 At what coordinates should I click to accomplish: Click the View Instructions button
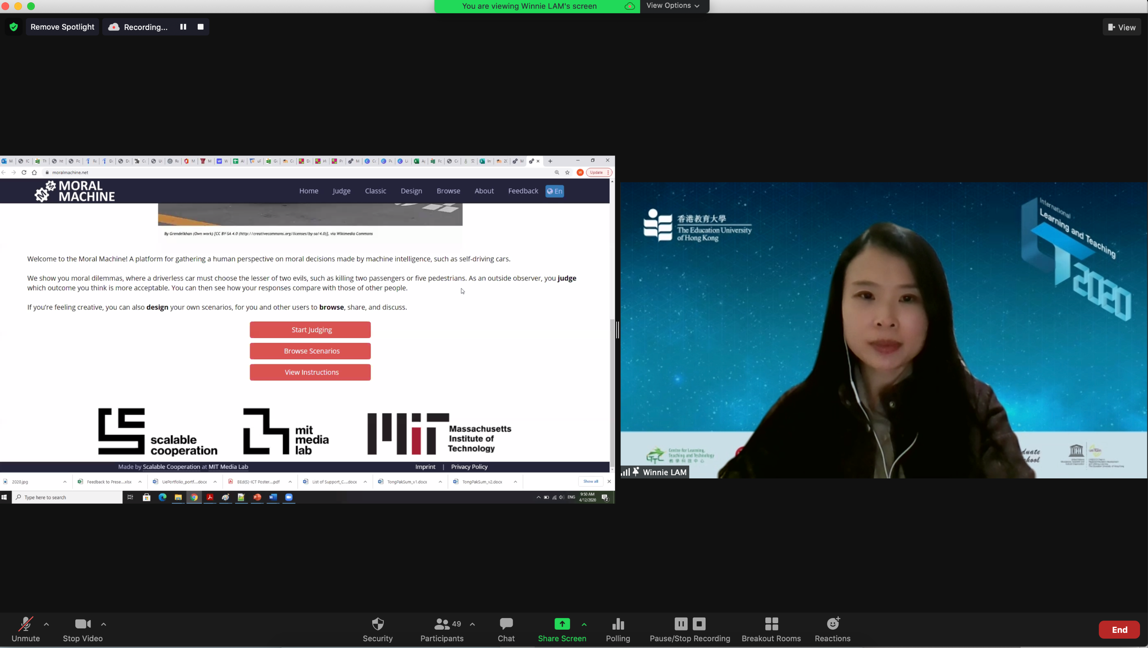[310, 372]
